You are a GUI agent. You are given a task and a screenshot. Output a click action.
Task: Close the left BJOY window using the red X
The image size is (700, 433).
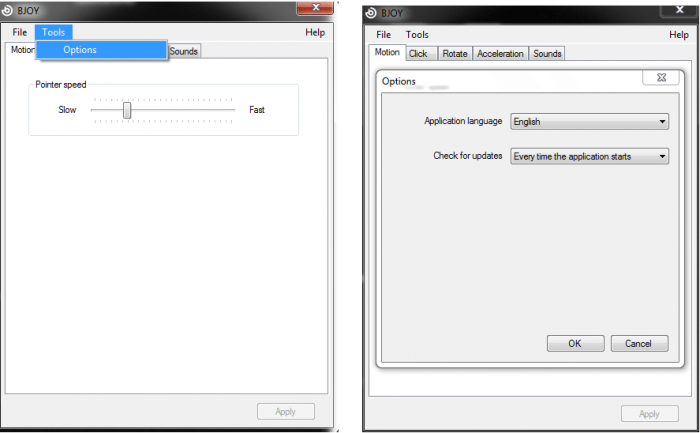point(318,7)
